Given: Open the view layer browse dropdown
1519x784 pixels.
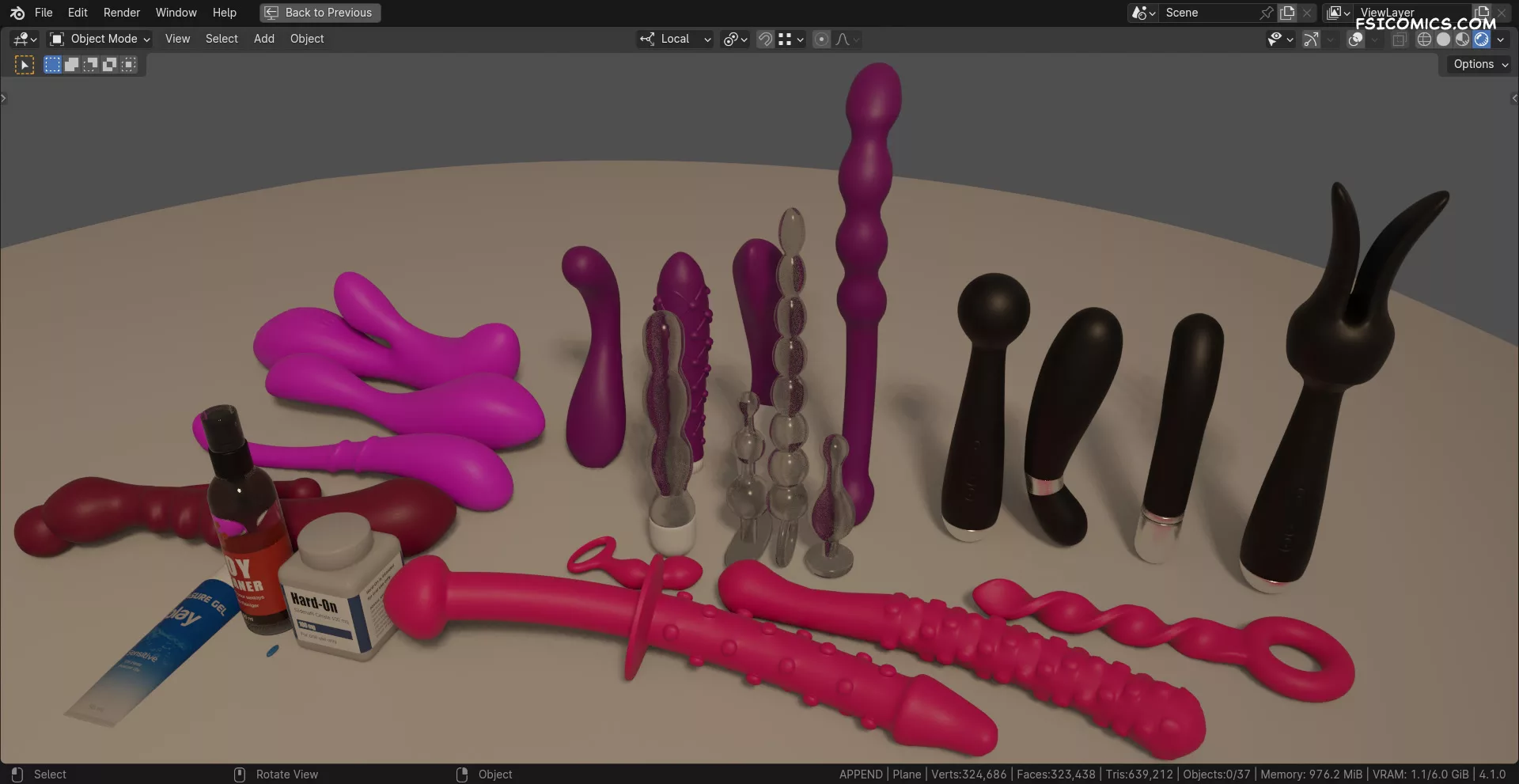Looking at the screenshot, I should tap(1338, 13).
